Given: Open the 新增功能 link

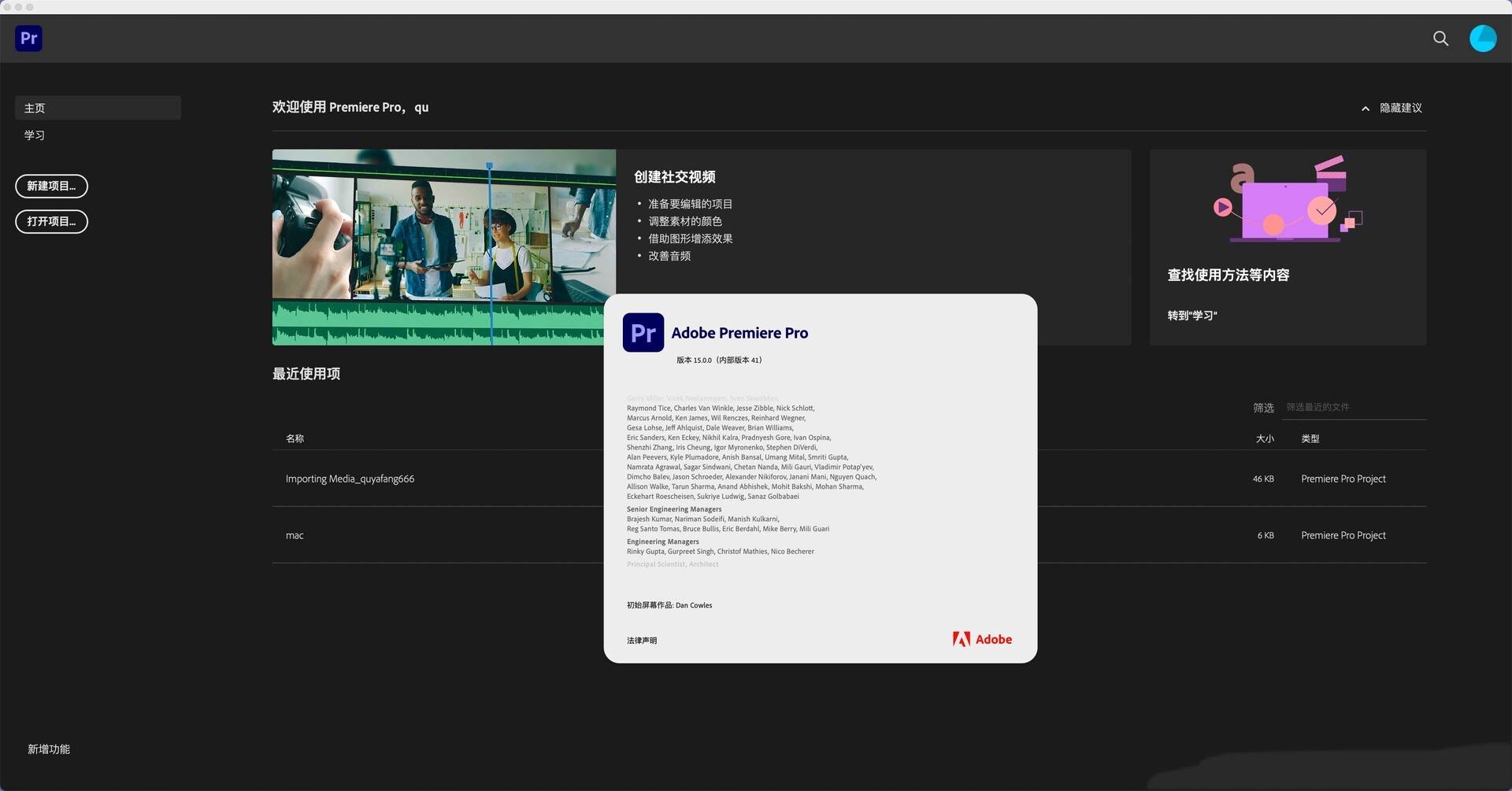Looking at the screenshot, I should click(49, 749).
